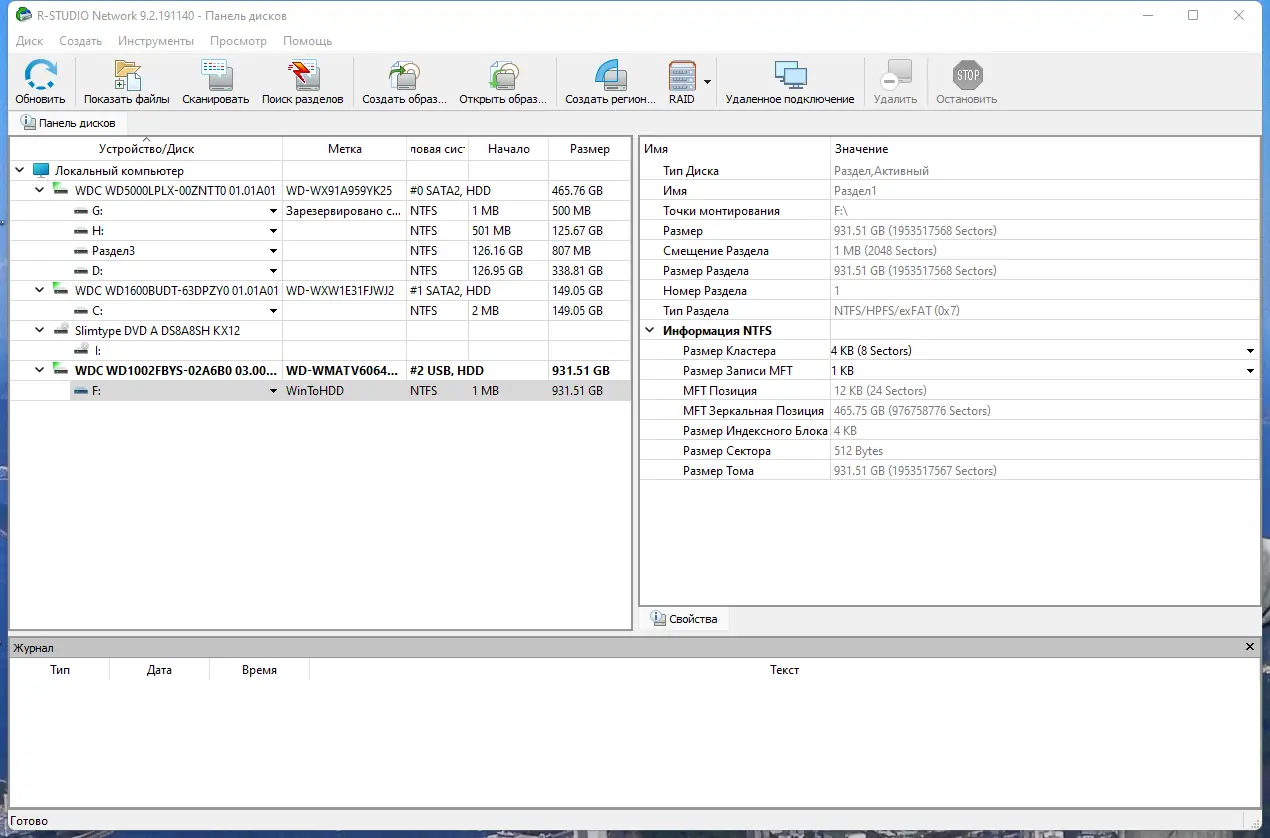This screenshot has height=838, width=1270.
Task: Collapse the WDC WD5000LPLX drive node
Action: (x=40, y=191)
